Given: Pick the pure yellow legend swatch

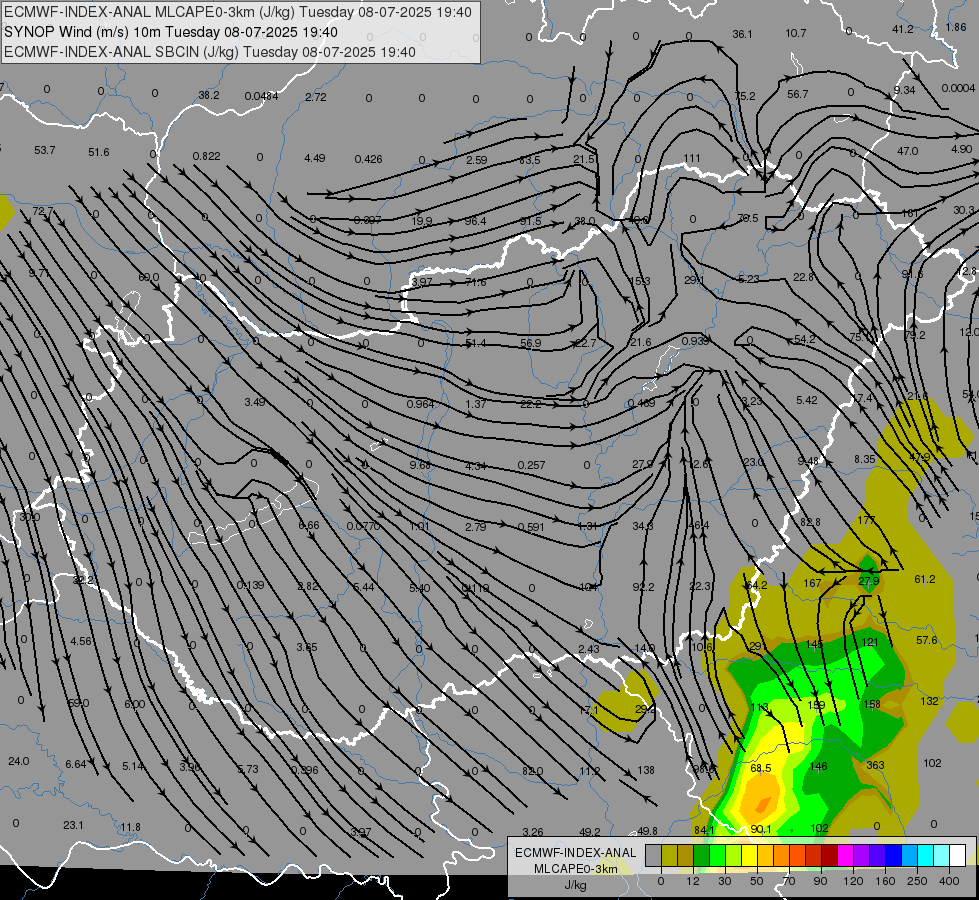Looking at the screenshot, I should click(x=749, y=855).
